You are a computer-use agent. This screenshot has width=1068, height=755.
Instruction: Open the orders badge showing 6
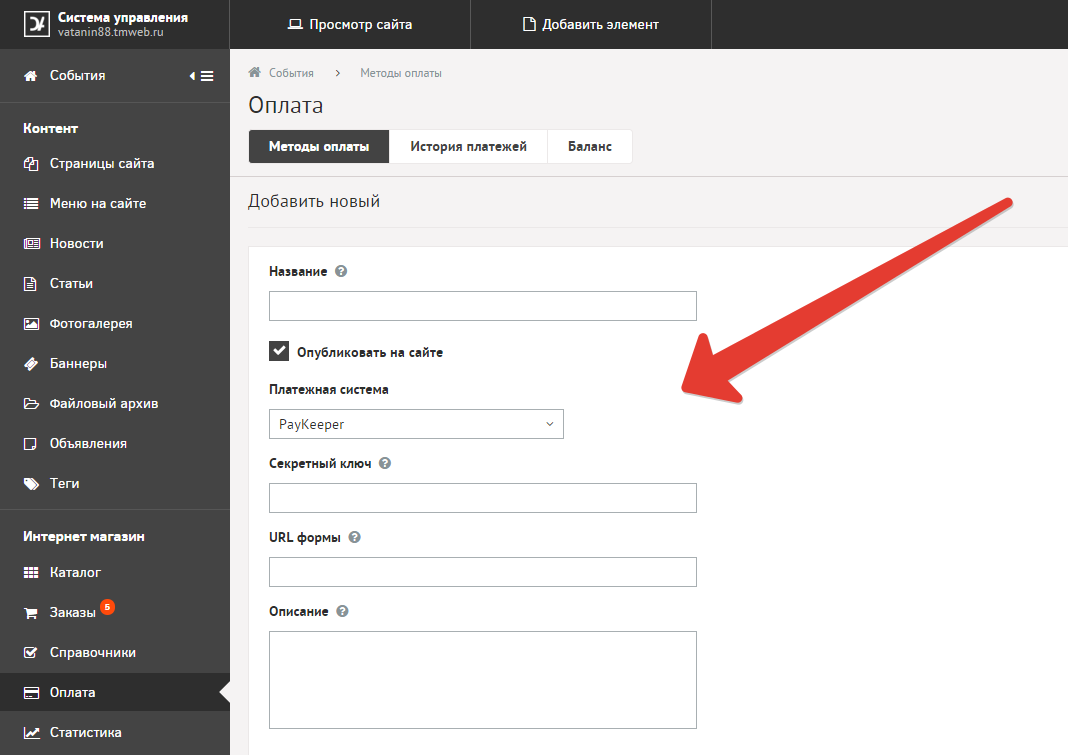point(108,606)
